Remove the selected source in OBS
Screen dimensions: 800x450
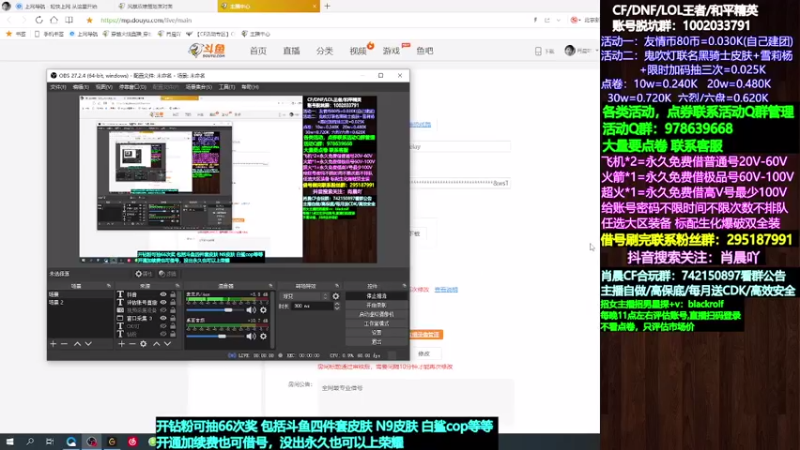132,344
